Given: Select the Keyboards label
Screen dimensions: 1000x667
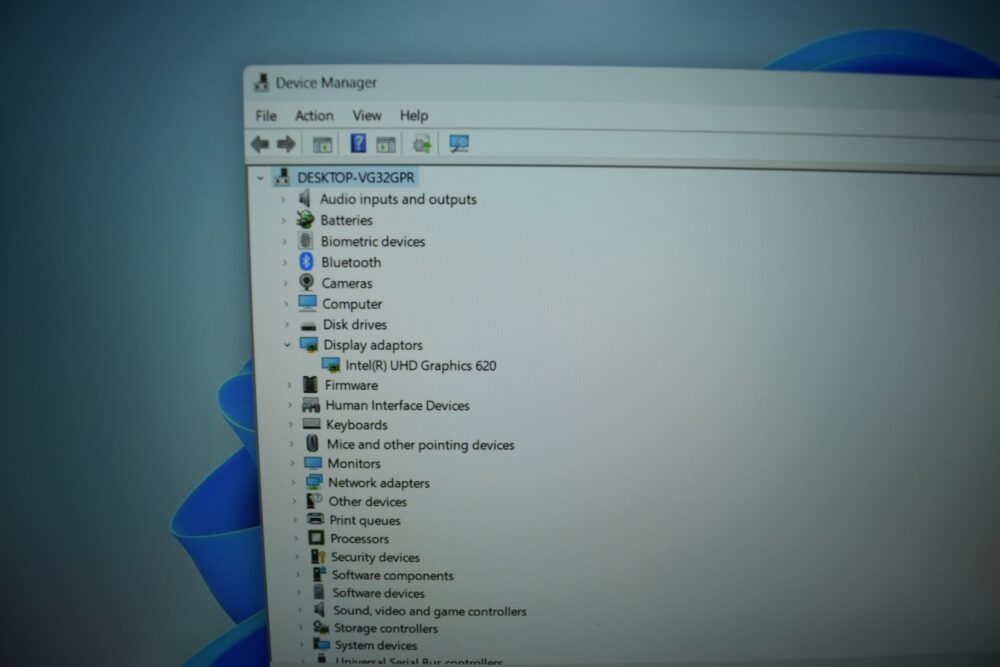Looking at the screenshot, I should pos(357,425).
